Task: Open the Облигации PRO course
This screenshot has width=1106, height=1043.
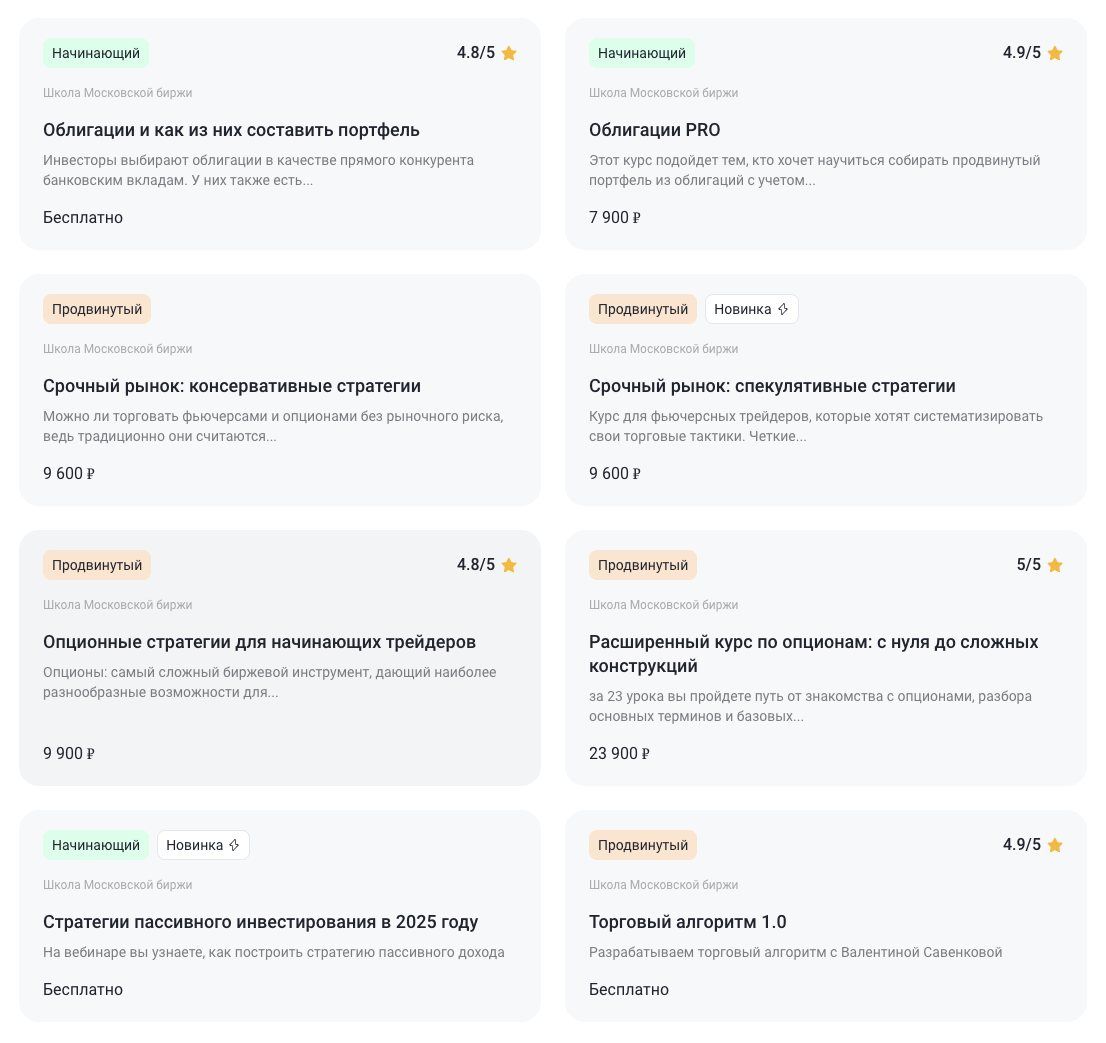Action: point(654,130)
